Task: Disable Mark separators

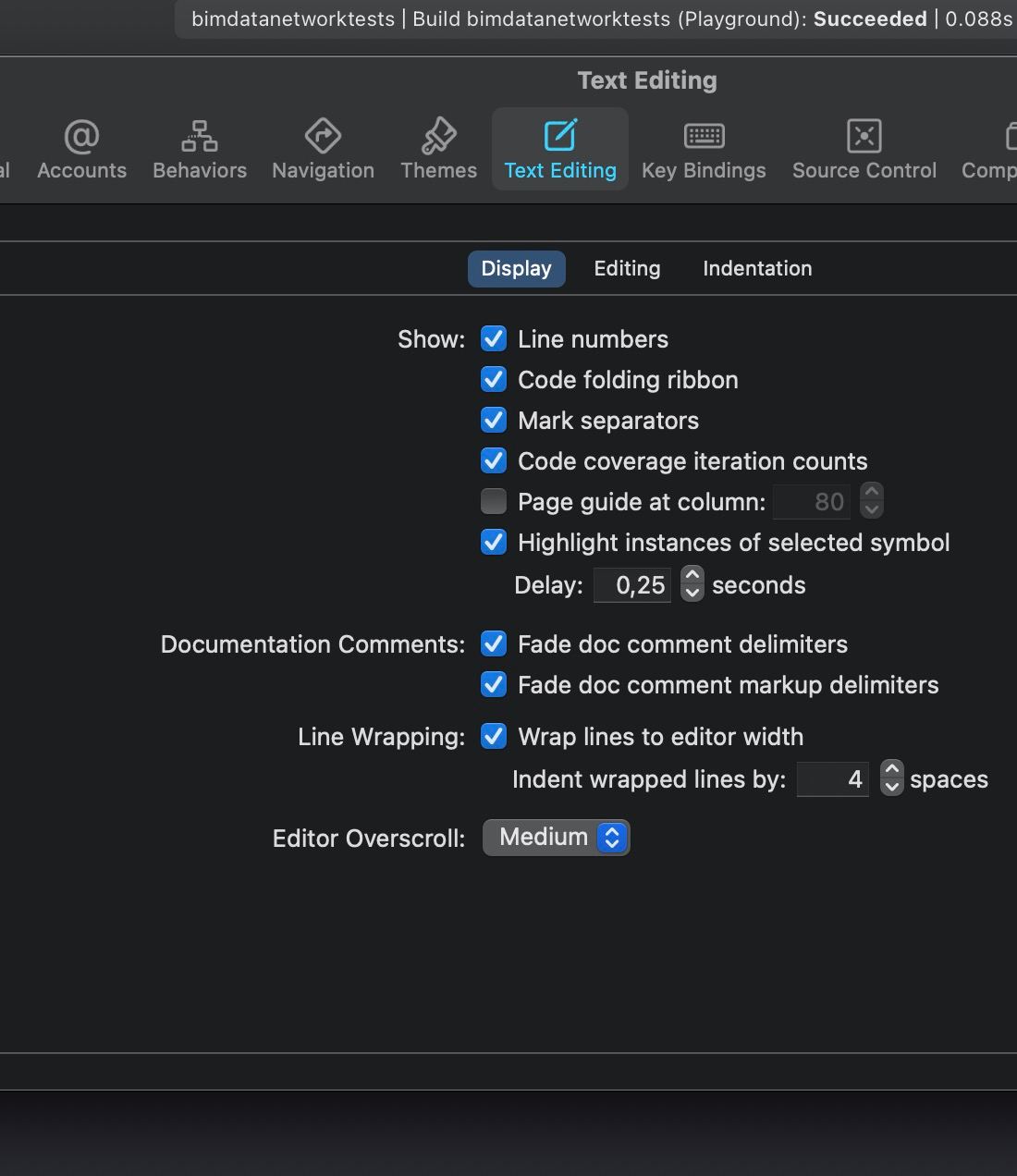Action: tap(494, 421)
